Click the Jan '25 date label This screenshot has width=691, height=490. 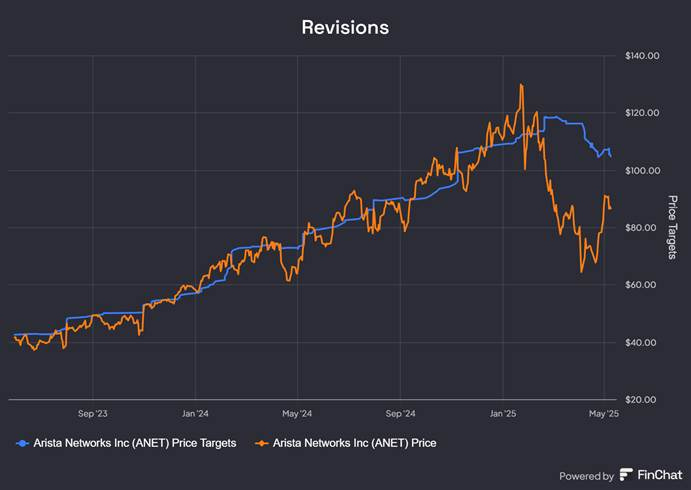tap(503, 414)
